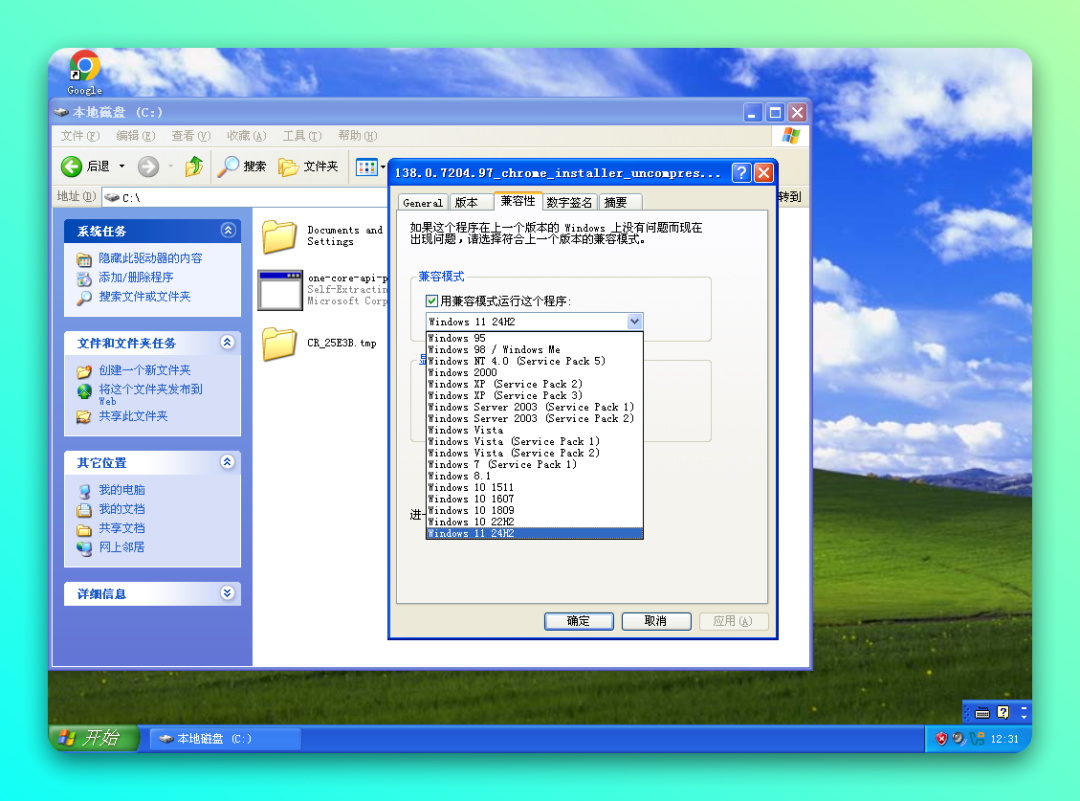
Task: Click the 确定 button
Action: (x=579, y=621)
